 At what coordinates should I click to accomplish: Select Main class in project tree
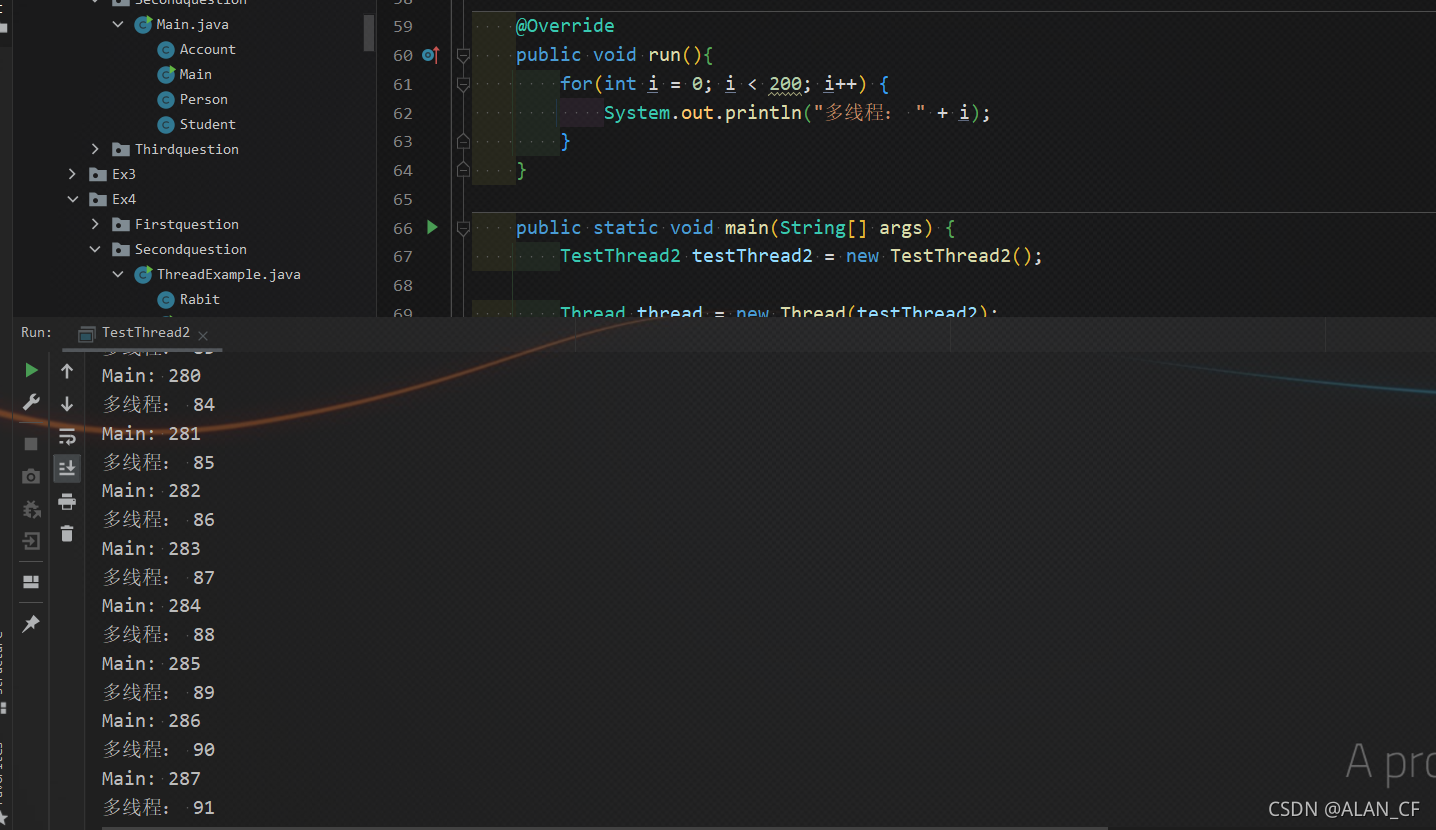point(195,74)
